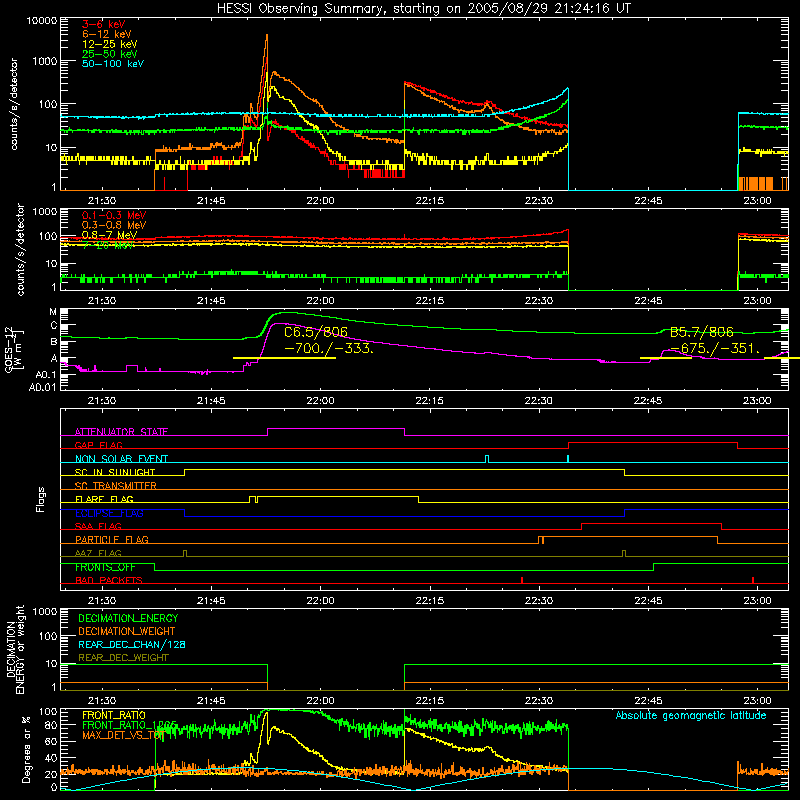Click the M class tick in GOES panel
Image resolution: width=800 pixels, height=800 pixels.
pyautogui.click(x=53, y=312)
